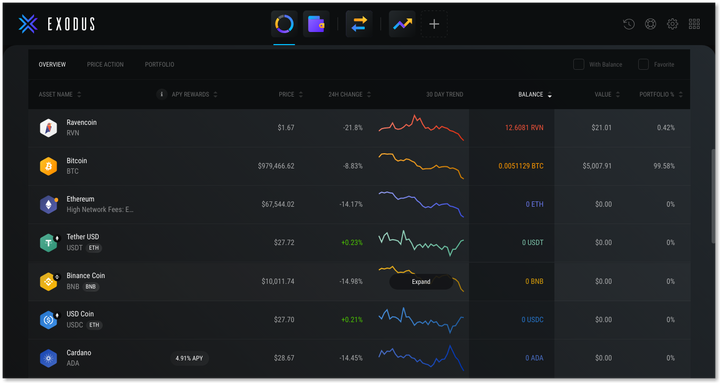
Task: Sort by 24H Change column
Action: (349, 94)
